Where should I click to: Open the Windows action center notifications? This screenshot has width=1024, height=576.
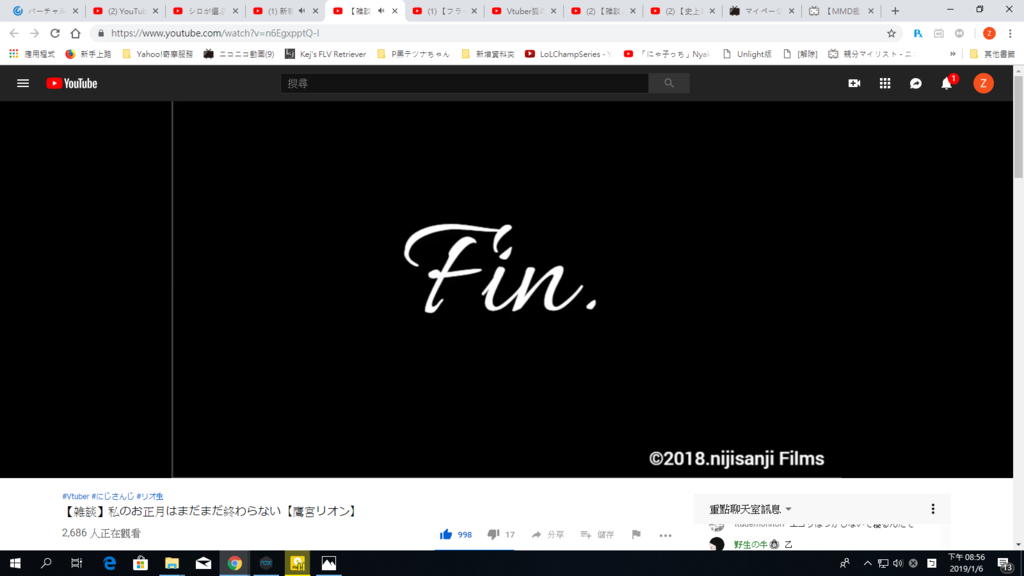click(1006, 563)
